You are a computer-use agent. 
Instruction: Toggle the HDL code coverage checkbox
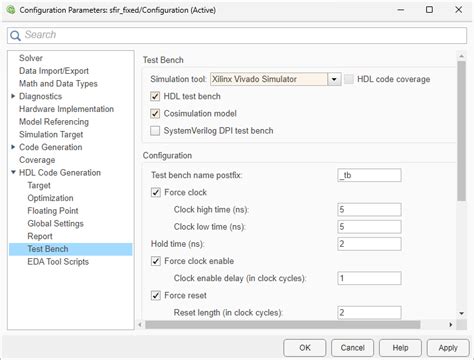coord(349,79)
